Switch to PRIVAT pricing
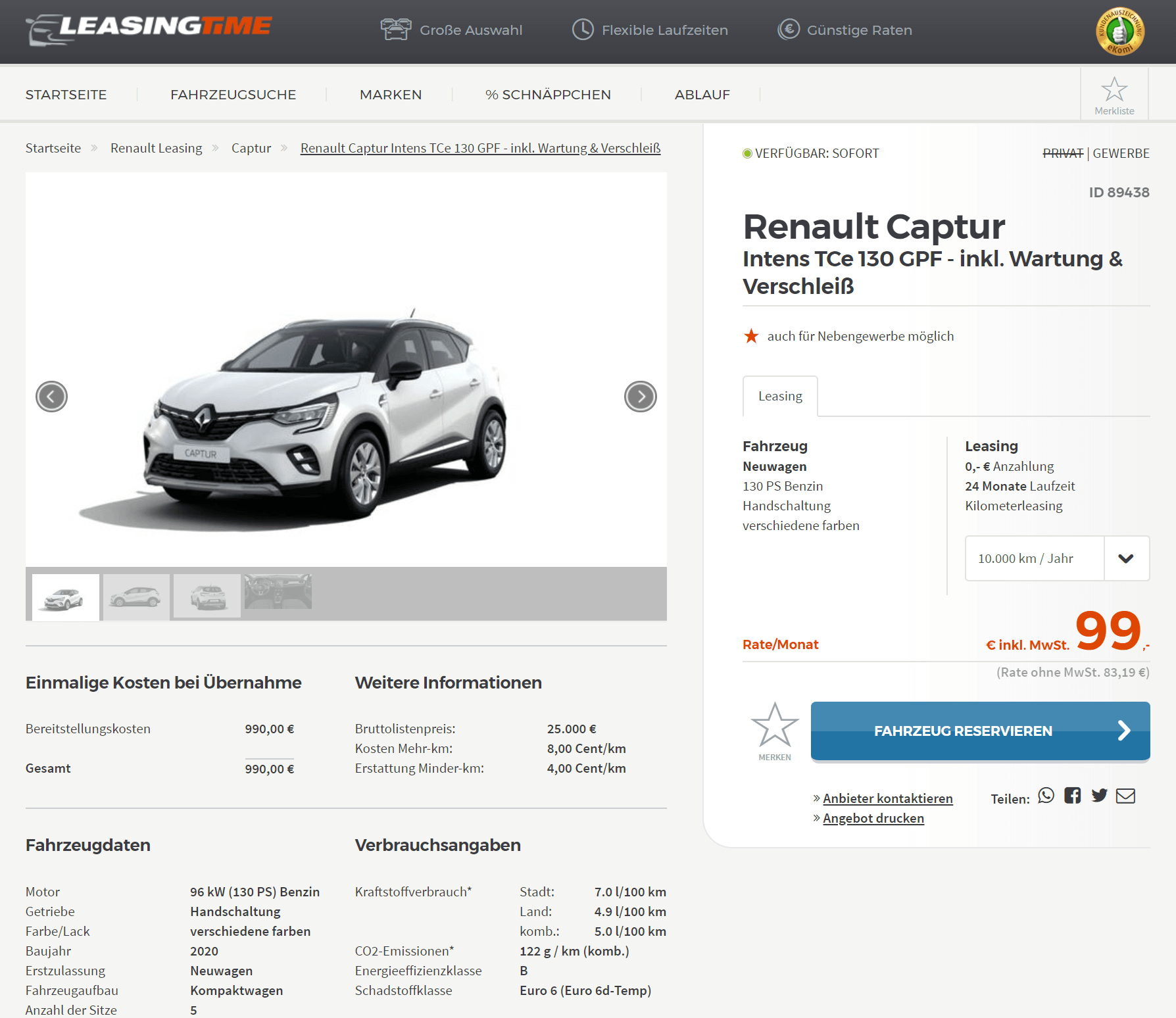The image size is (1176, 1018). click(1063, 153)
